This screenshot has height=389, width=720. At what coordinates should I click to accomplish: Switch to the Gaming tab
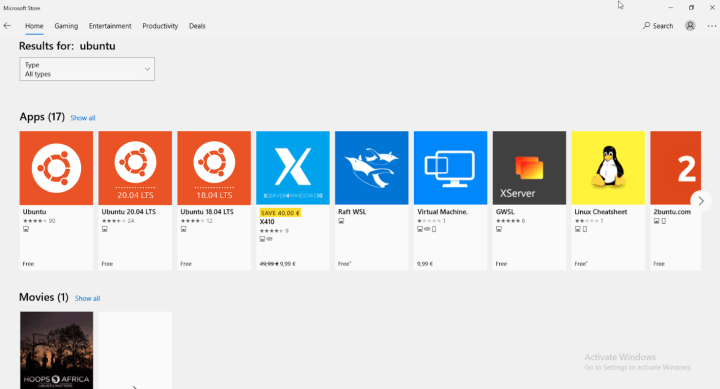[66, 26]
